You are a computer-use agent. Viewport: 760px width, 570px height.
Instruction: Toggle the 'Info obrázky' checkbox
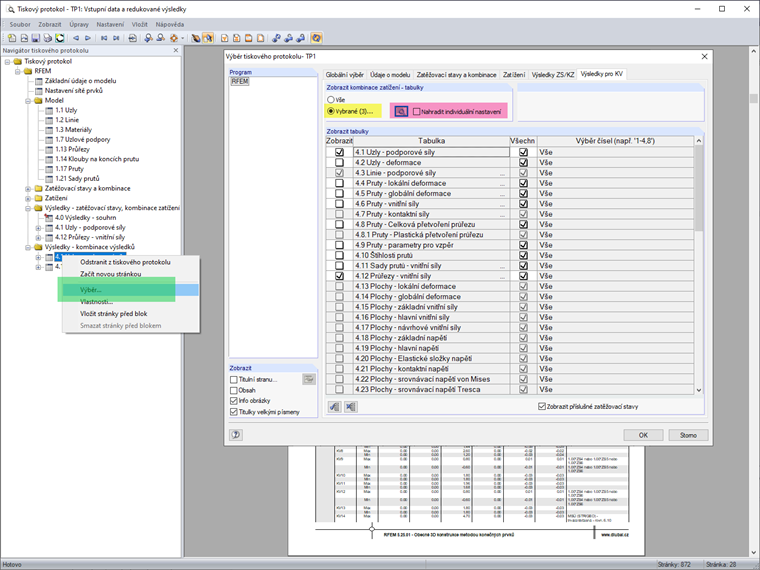[234, 401]
